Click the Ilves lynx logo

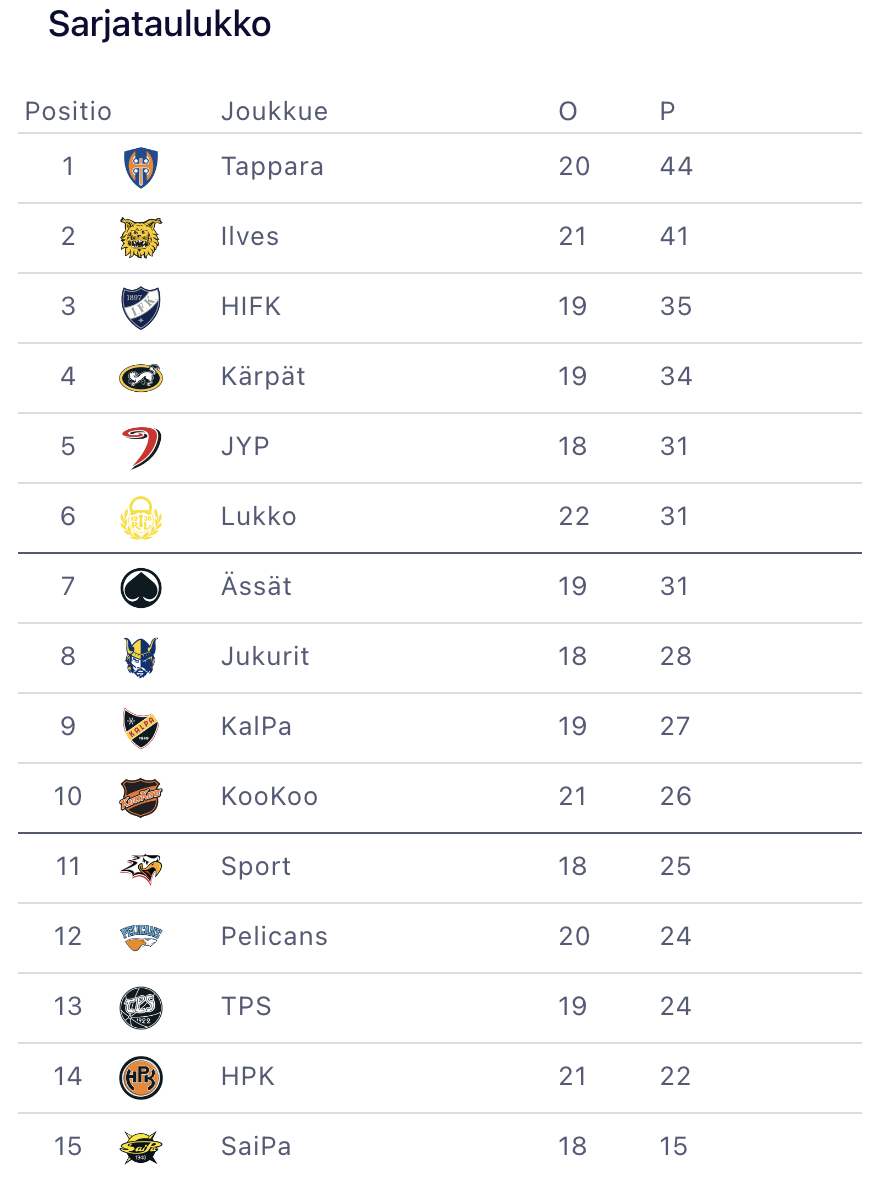pos(140,237)
